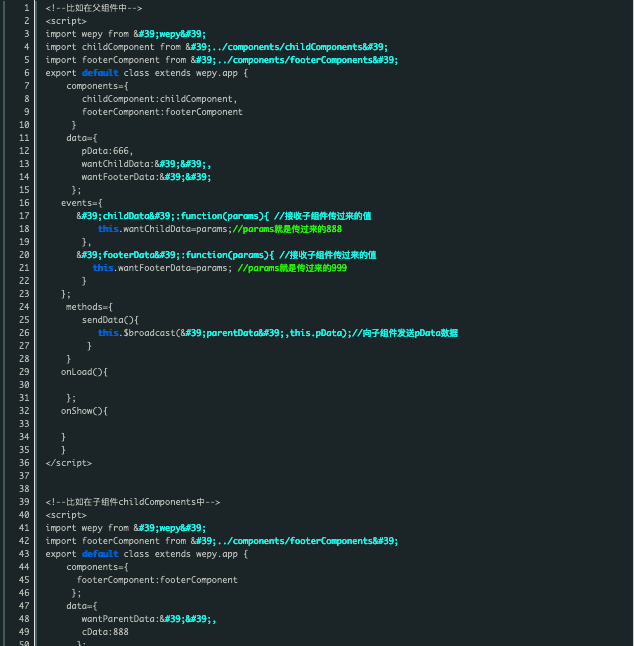
Task: Click 'import childComponent from' on line 4
Action: [x=113, y=47]
